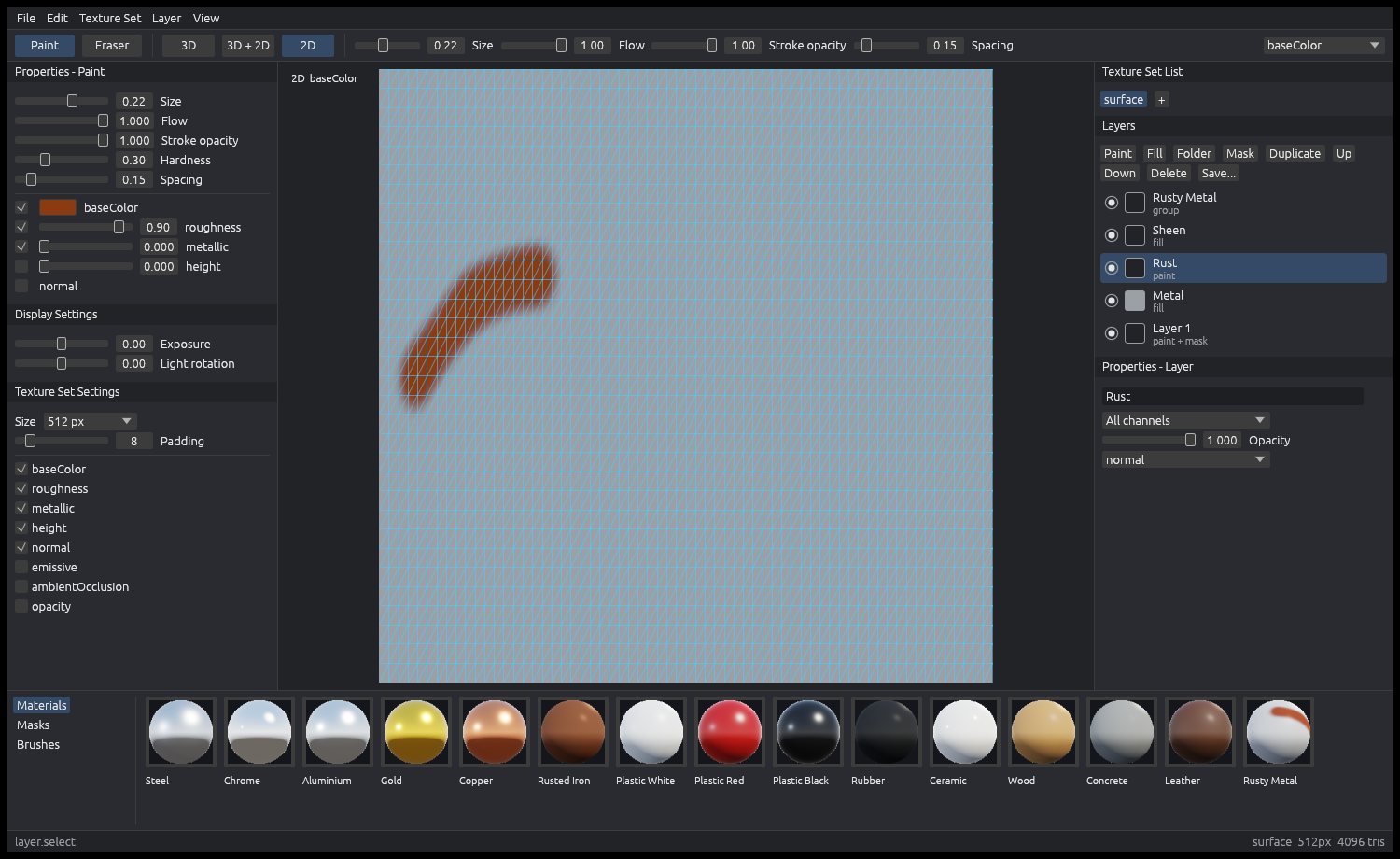Open the All channels dropdown
This screenshot has width=1400, height=859.
click(x=1185, y=420)
